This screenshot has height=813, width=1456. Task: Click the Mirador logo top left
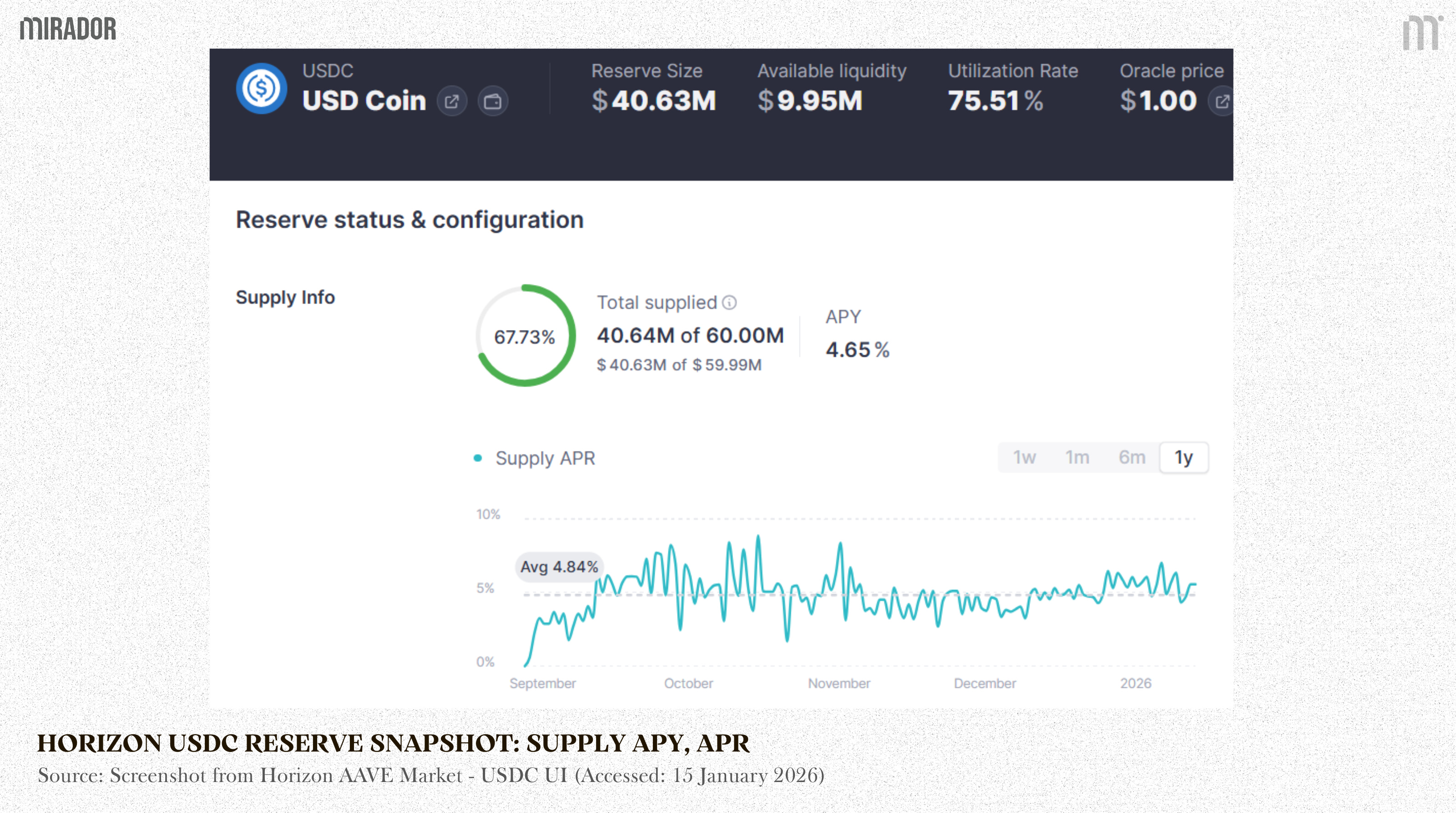point(68,29)
